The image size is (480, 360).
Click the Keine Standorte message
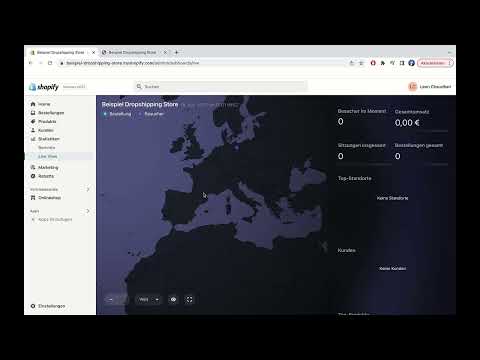coord(392,198)
